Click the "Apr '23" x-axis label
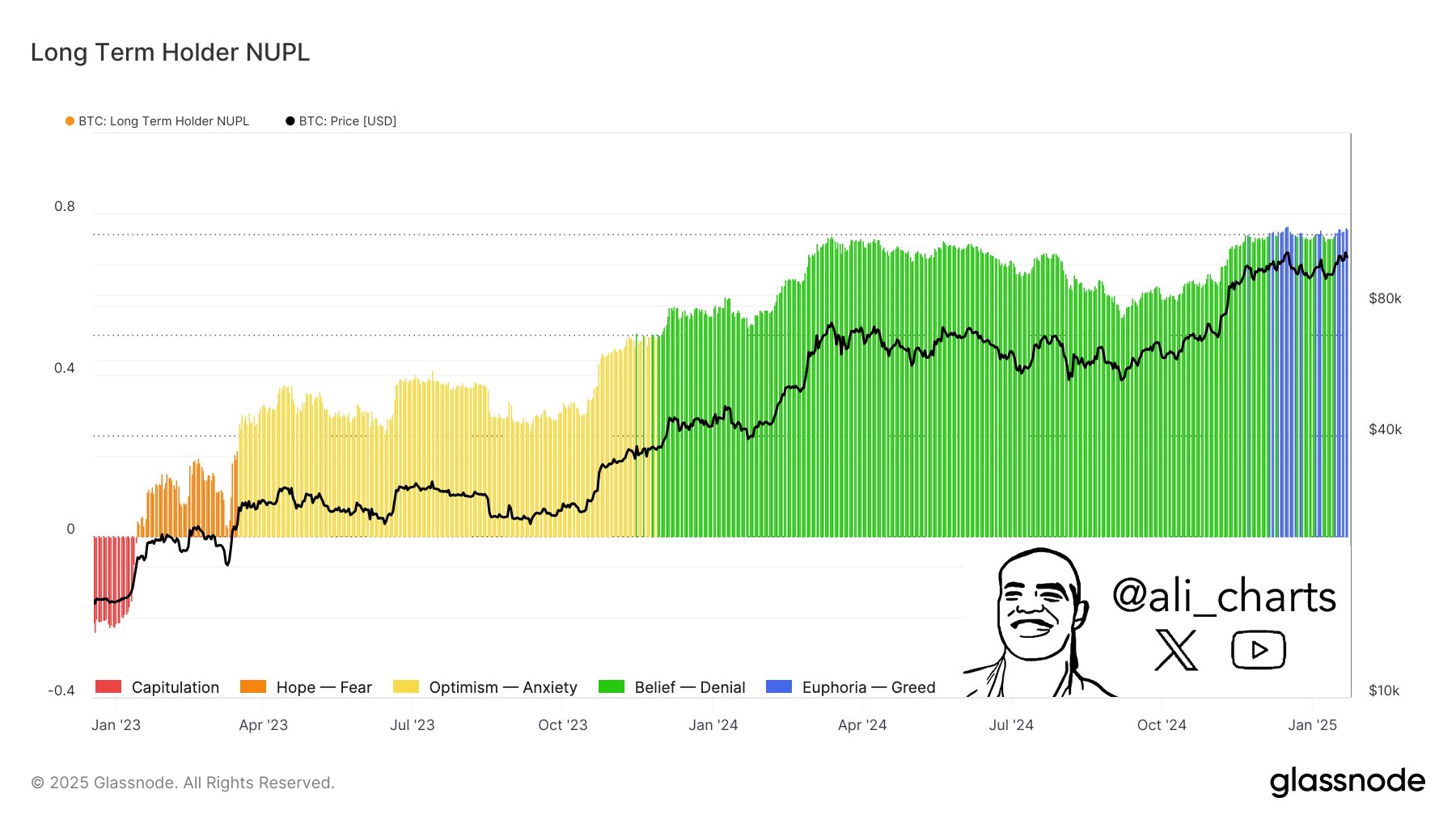 coord(264,725)
